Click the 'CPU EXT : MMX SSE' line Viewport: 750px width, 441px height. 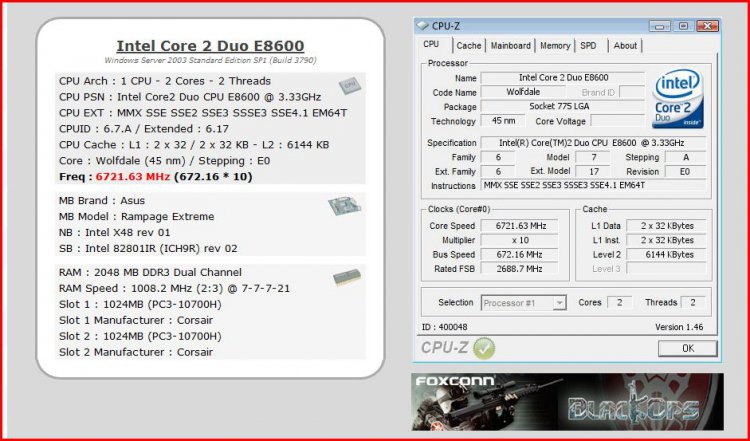pyautogui.click(x=203, y=113)
